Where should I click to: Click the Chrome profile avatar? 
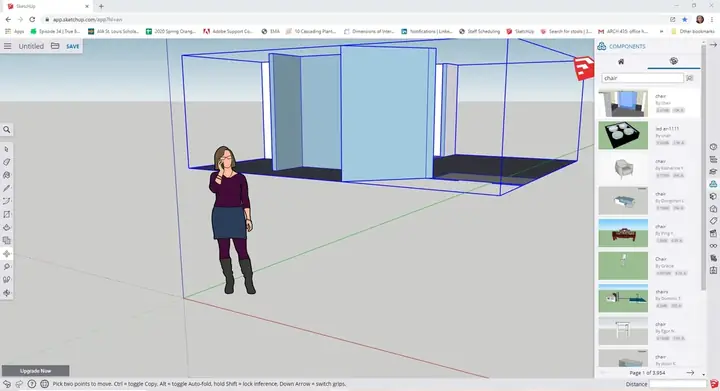(700, 19)
